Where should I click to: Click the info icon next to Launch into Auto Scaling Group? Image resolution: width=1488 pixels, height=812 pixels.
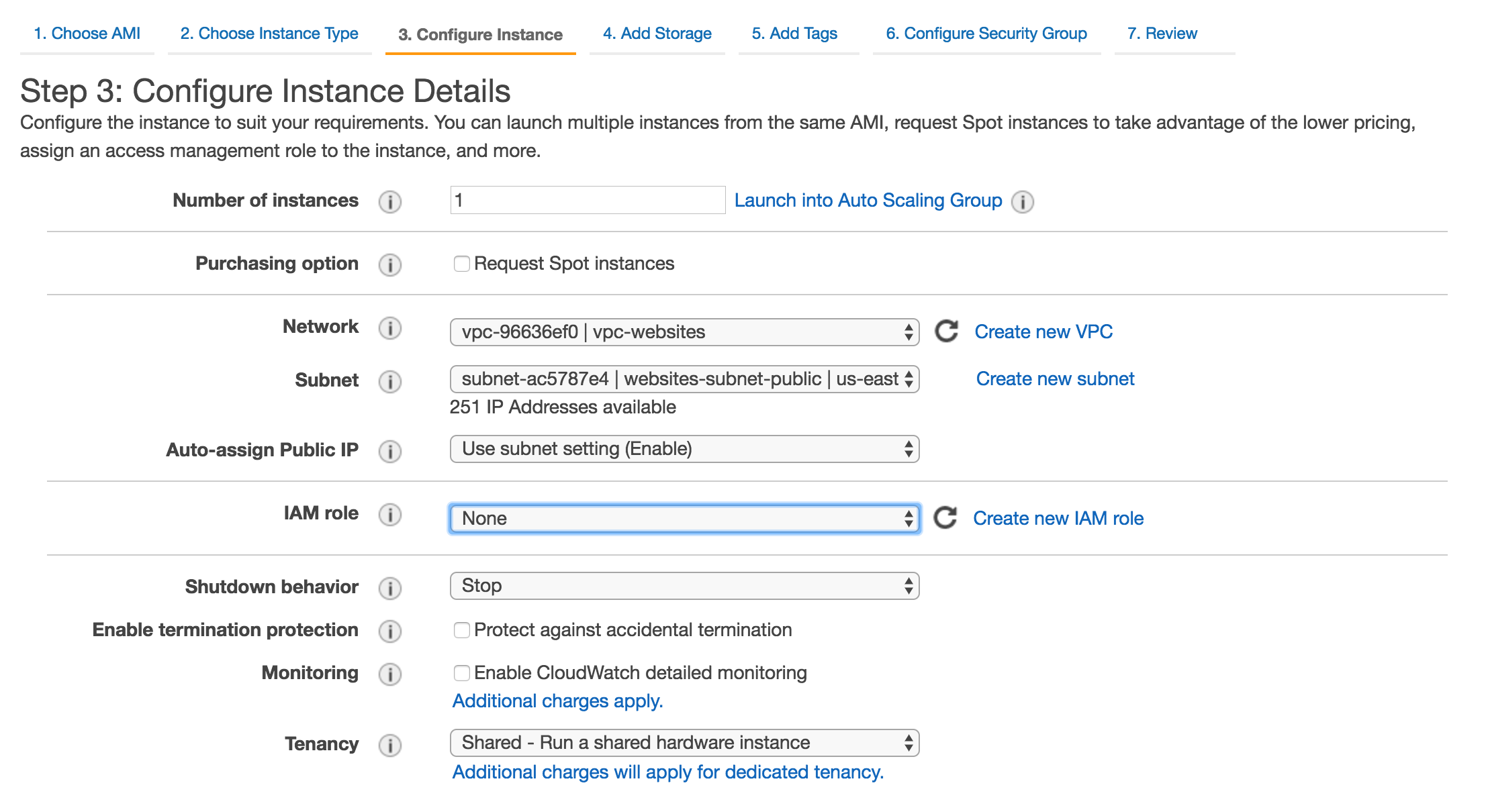pyautogui.click(x=1023, y=201)
